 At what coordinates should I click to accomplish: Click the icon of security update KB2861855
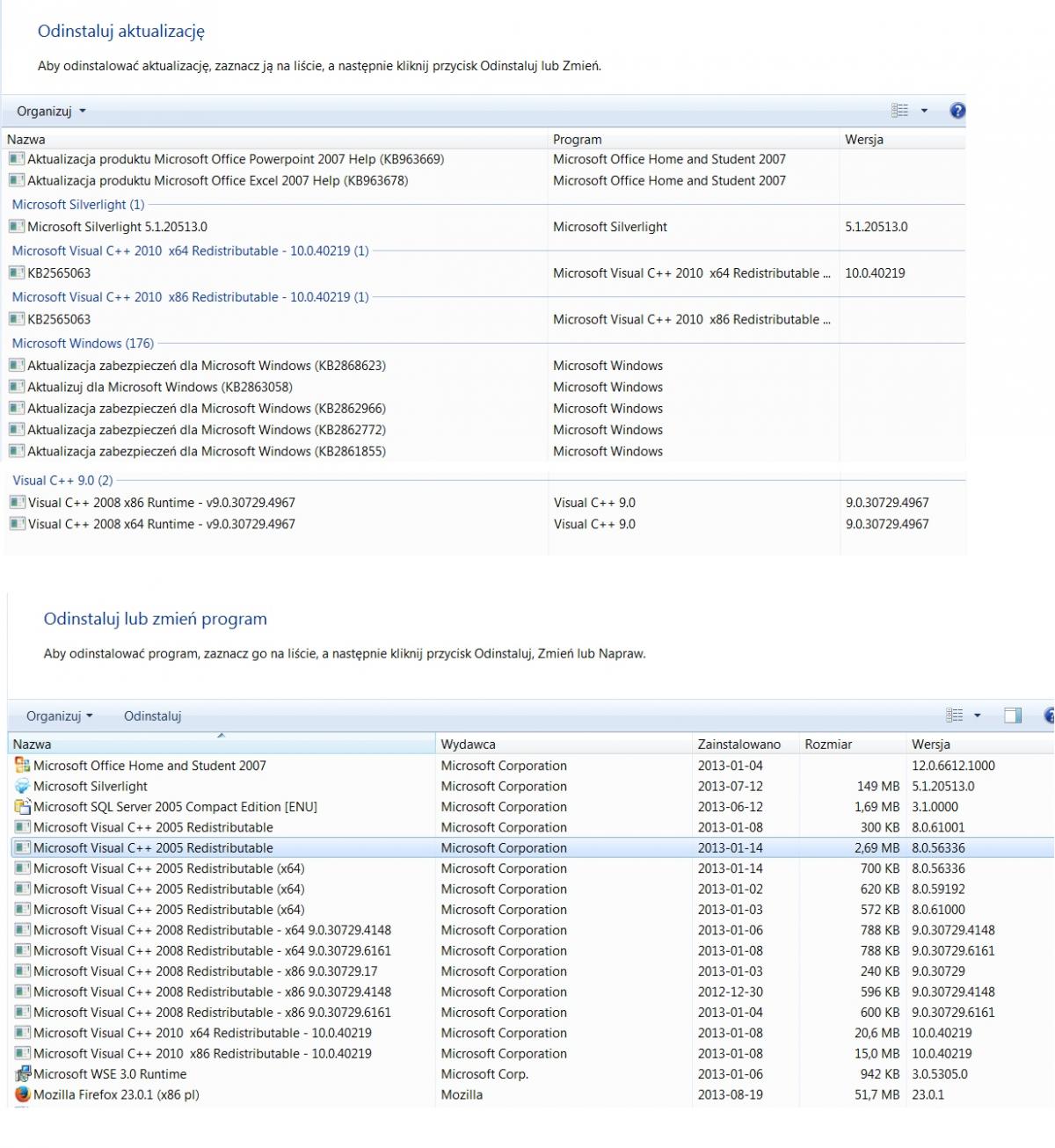17,451
